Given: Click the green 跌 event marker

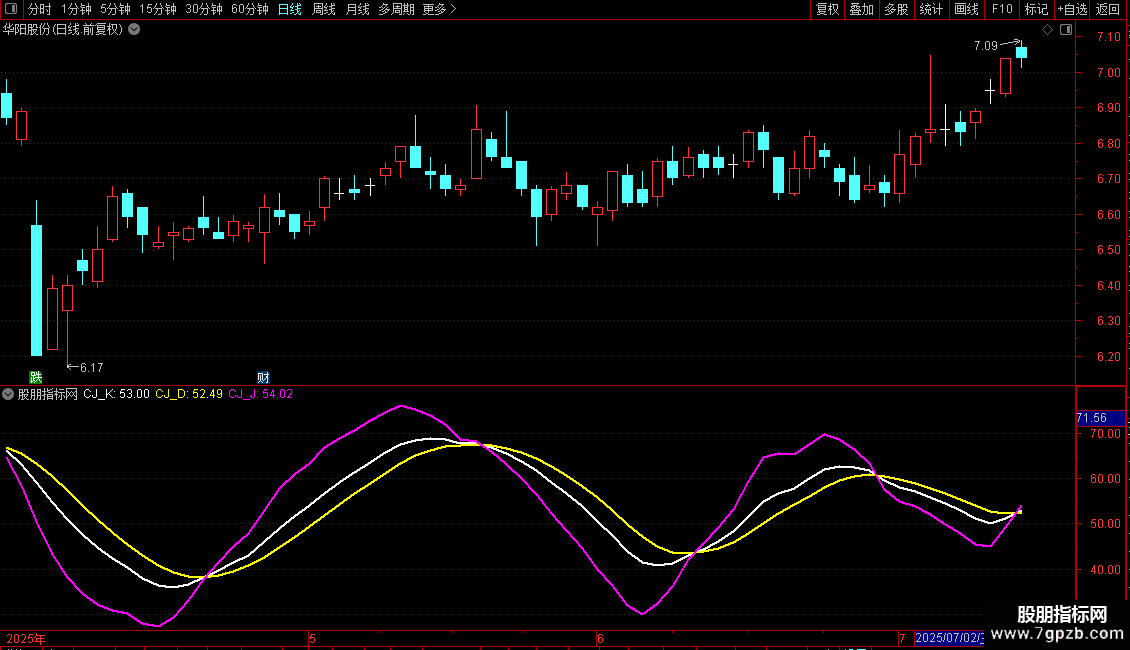Looking at the screenshot, I should [x=35, y=377].
